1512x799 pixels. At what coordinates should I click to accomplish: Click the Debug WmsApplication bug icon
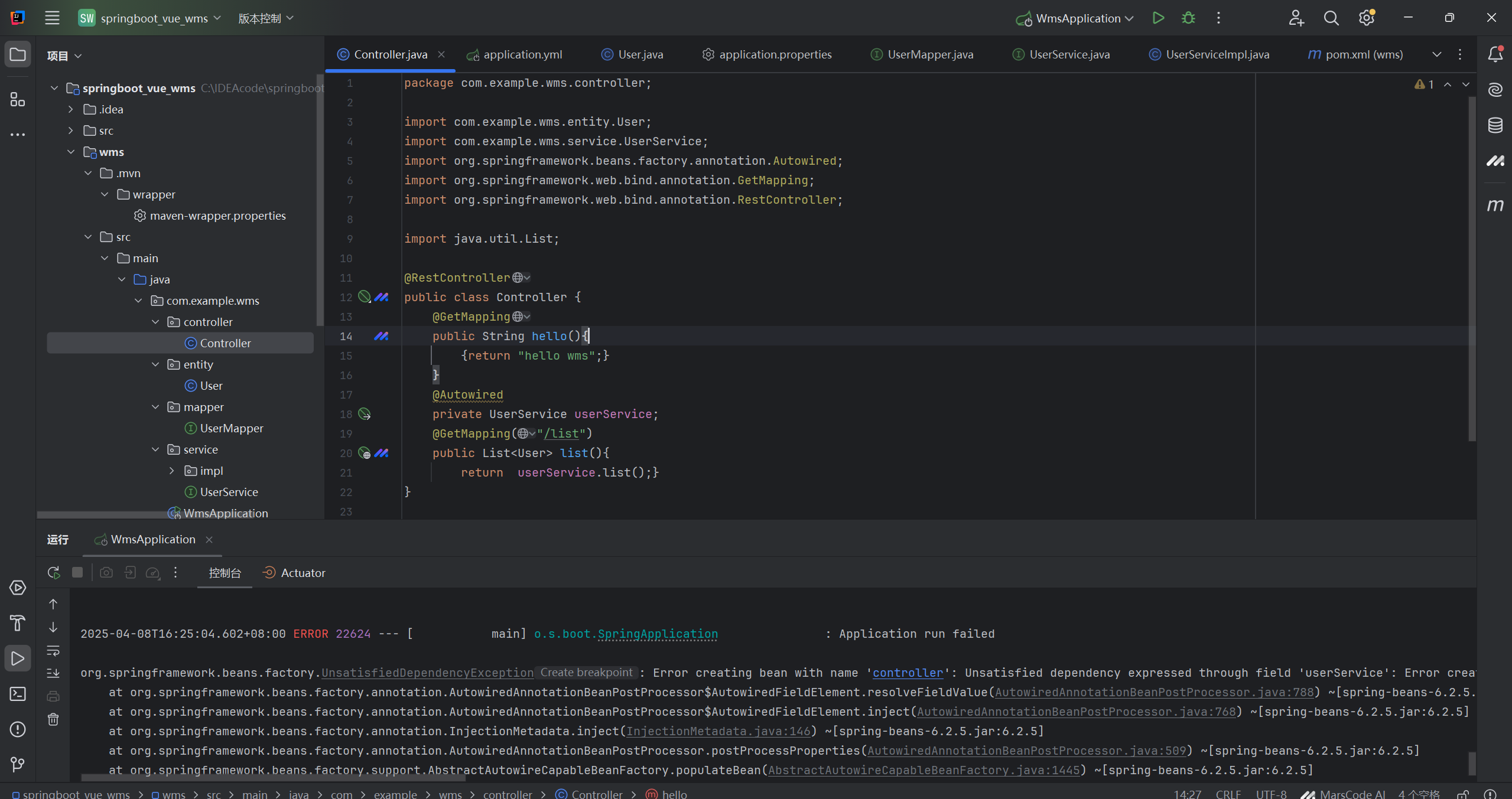pyautogui.click(x=1188, y=18)
